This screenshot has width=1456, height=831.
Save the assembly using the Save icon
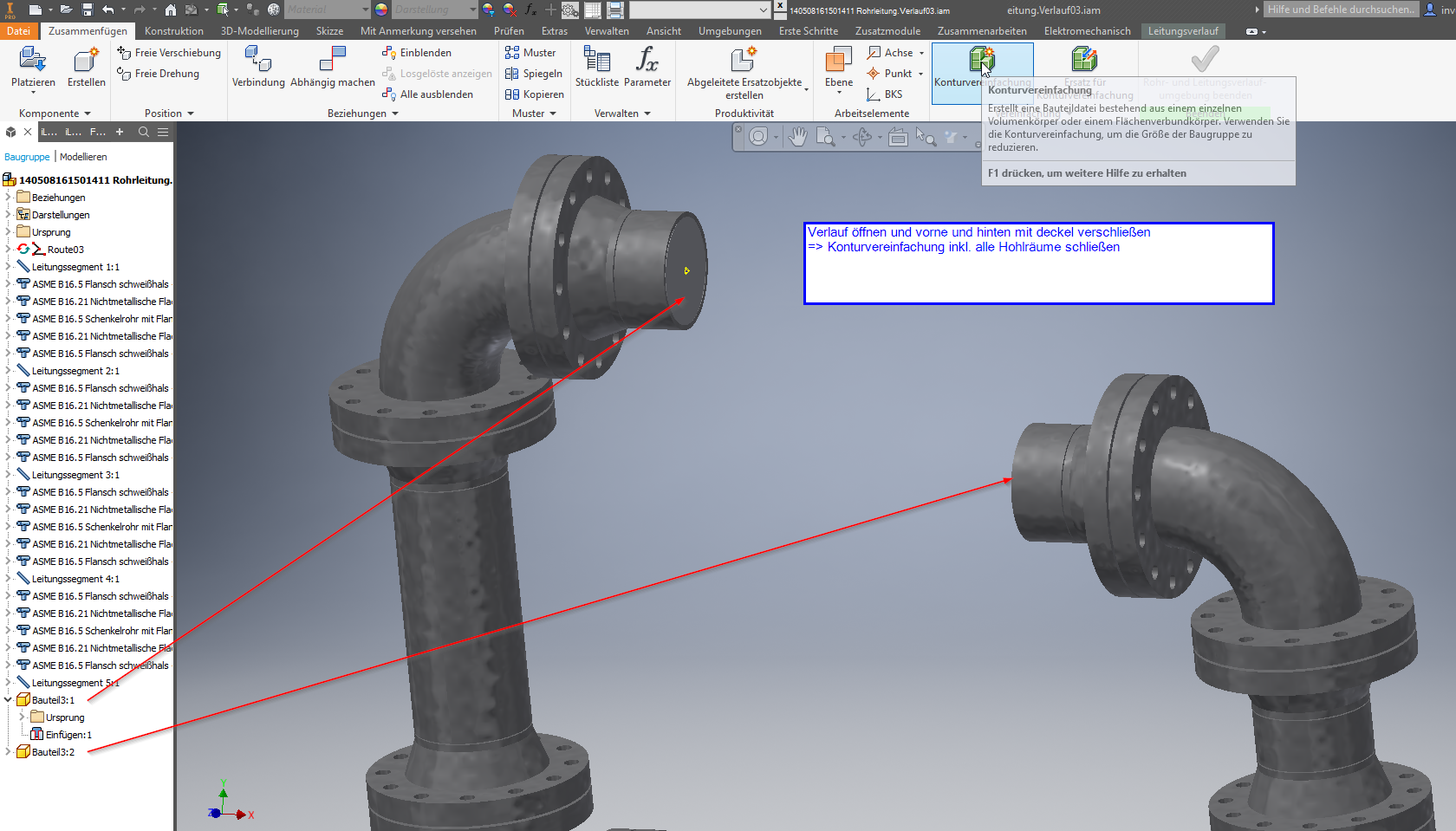pyautogui.click(x=86, y=10)
